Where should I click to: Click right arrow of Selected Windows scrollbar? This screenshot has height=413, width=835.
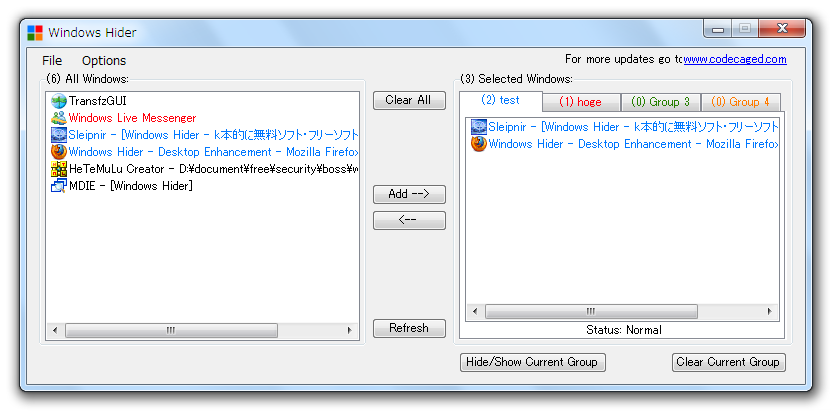[x=769, y=311]
